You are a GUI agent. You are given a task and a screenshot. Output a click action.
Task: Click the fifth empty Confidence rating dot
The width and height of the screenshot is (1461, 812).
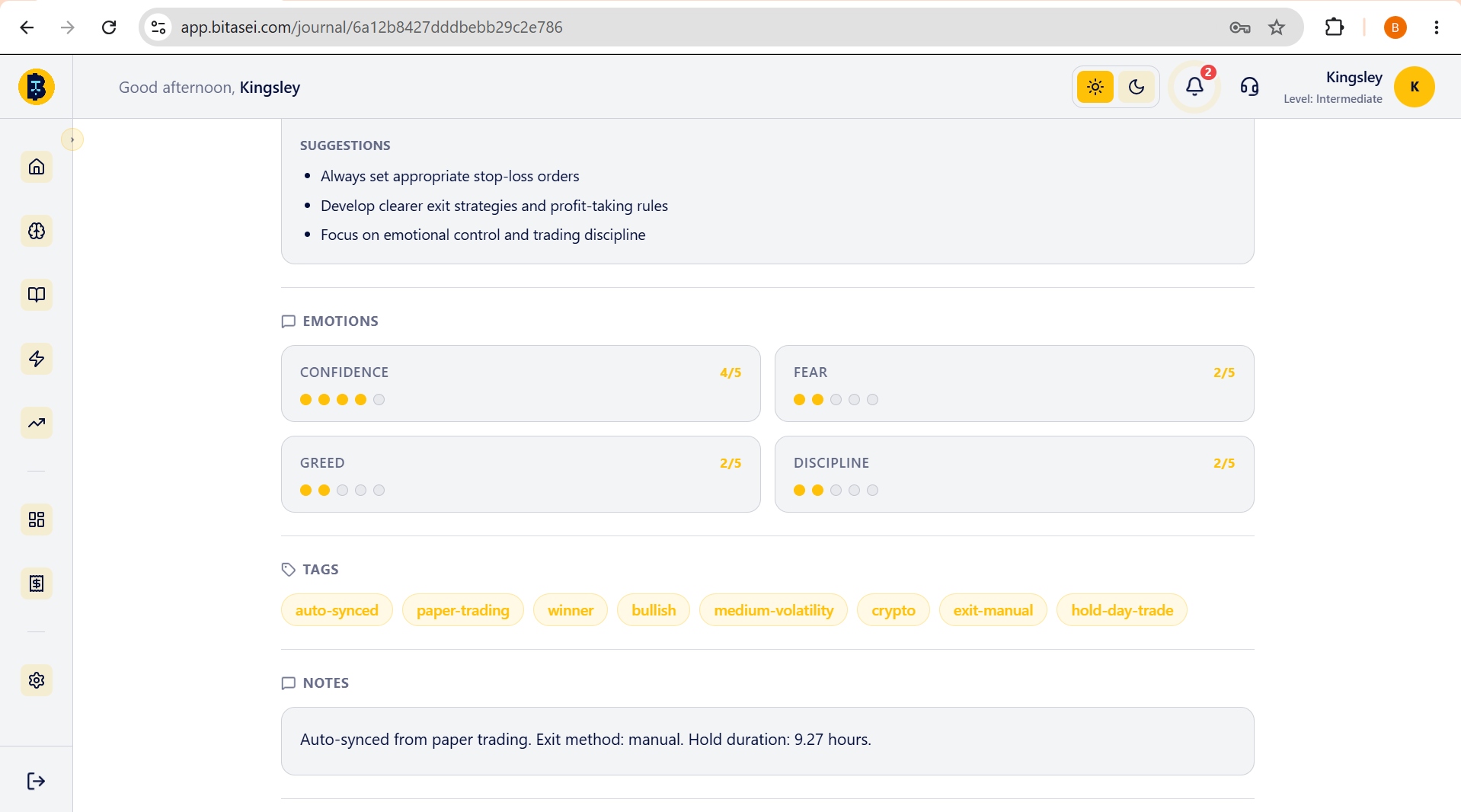click(379, 400)
